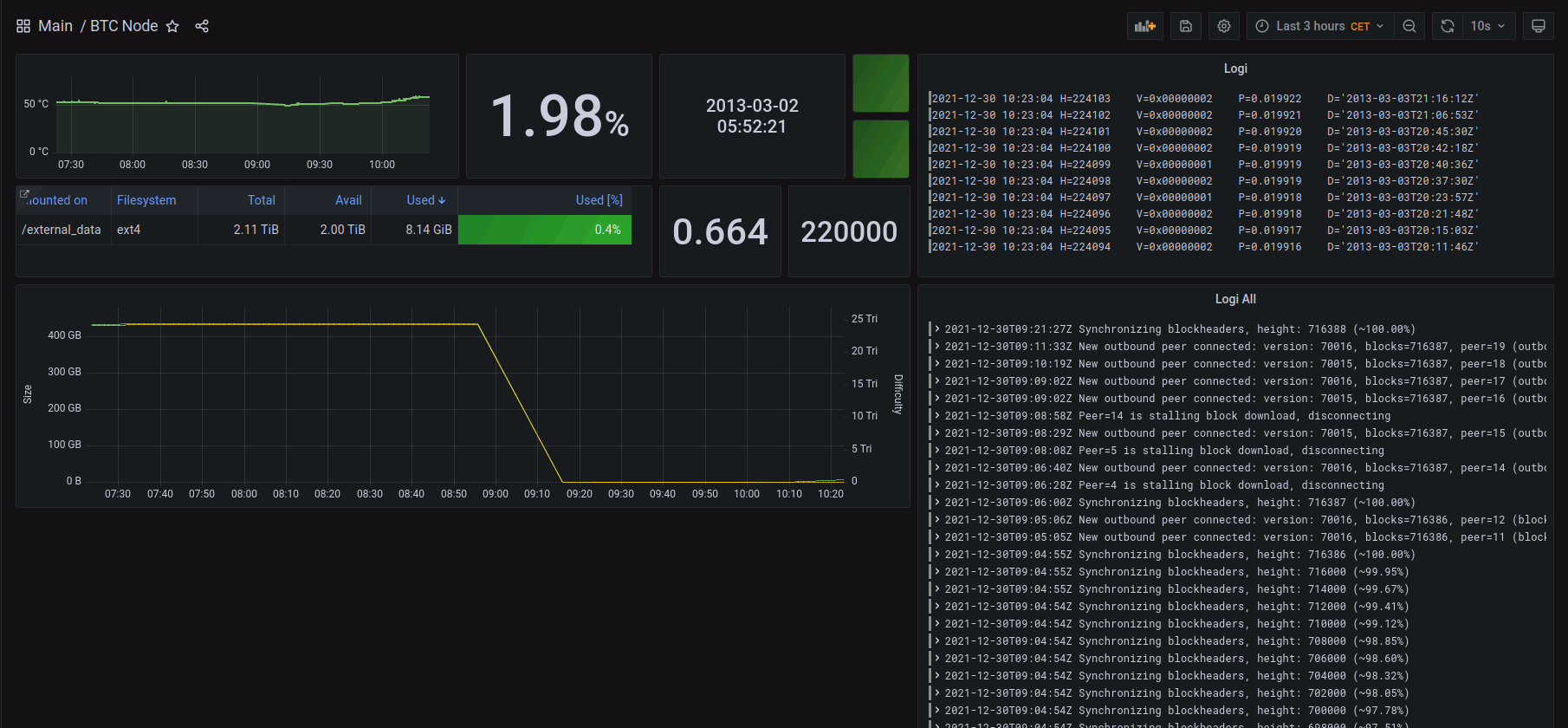Open dashboard settings gear
1568x728 pixels.
point(1224,26)
